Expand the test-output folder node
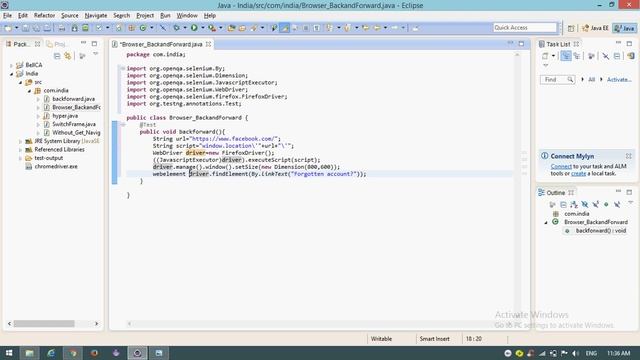The image size is (640, 360). [x=20, y=158]
